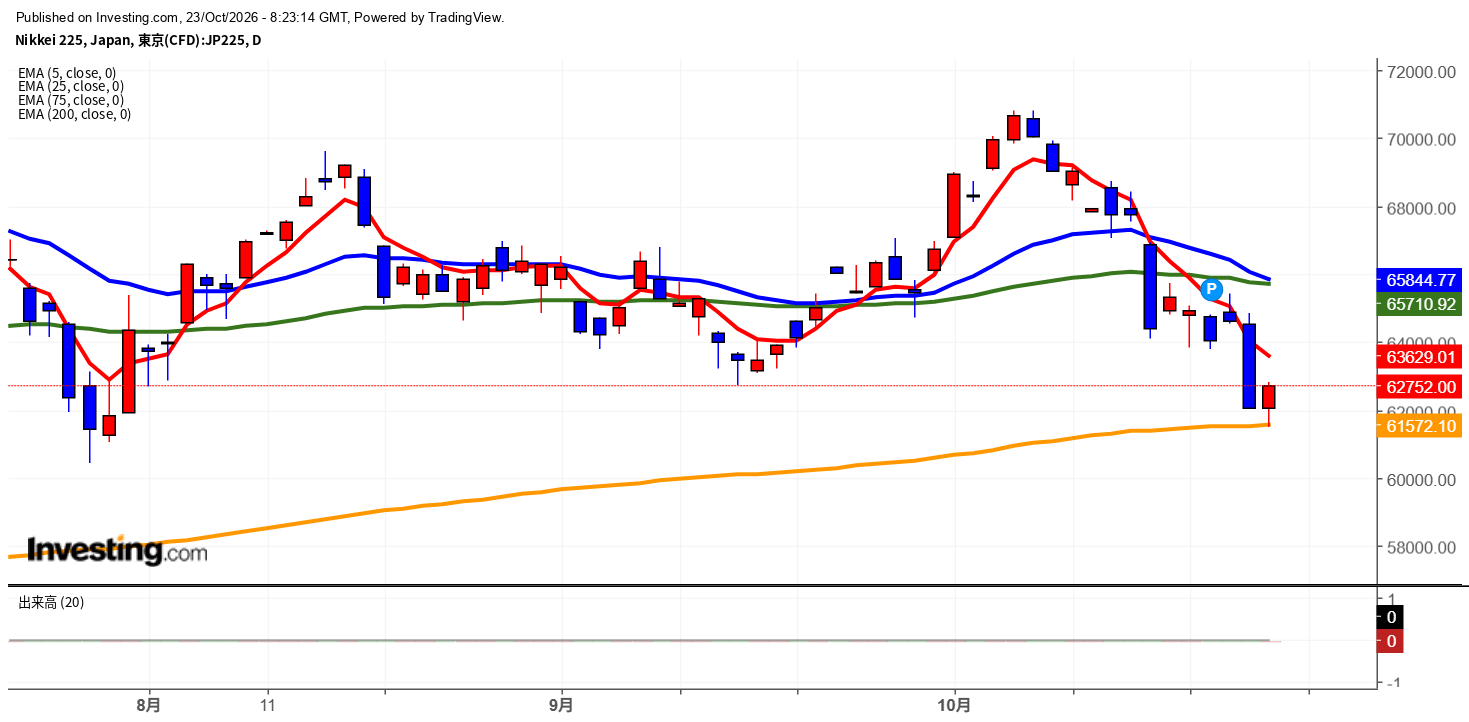Click the 8月 time axis label

click(x=149, y=704)
